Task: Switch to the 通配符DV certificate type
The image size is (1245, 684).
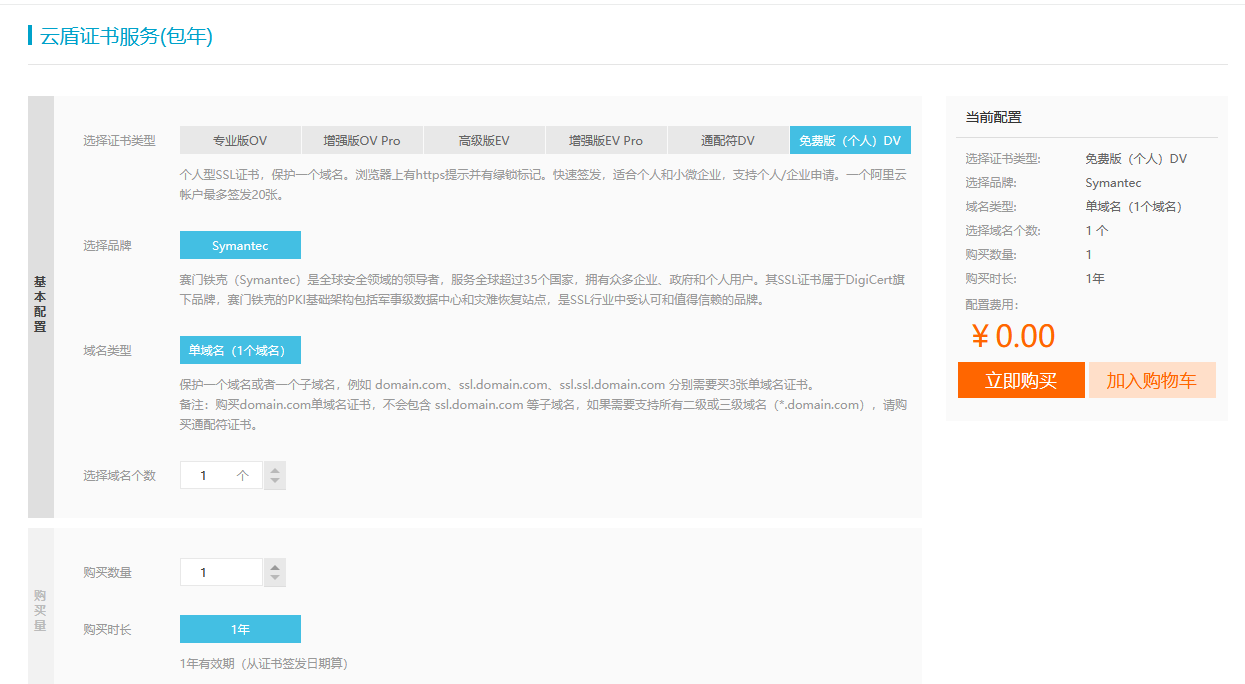Action: coord(728,140)
